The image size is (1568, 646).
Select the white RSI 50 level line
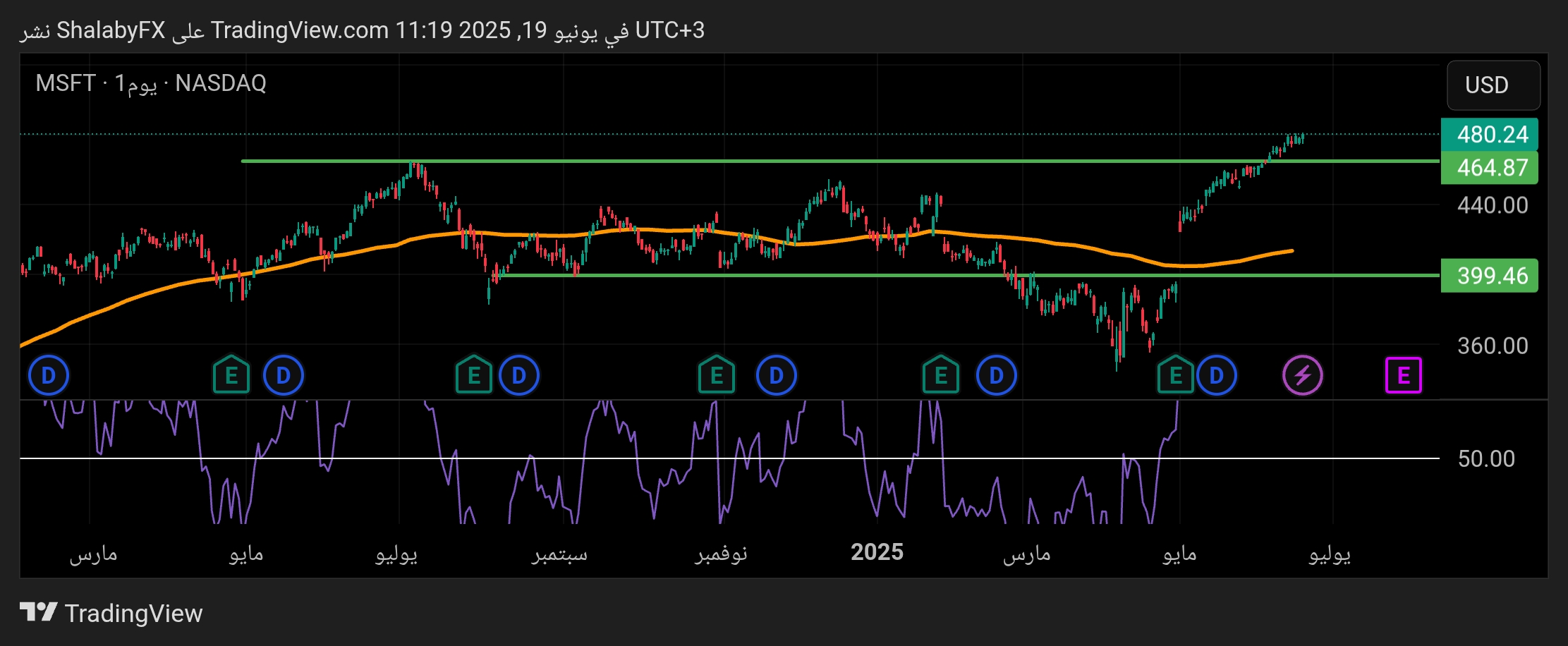point(729,458)
